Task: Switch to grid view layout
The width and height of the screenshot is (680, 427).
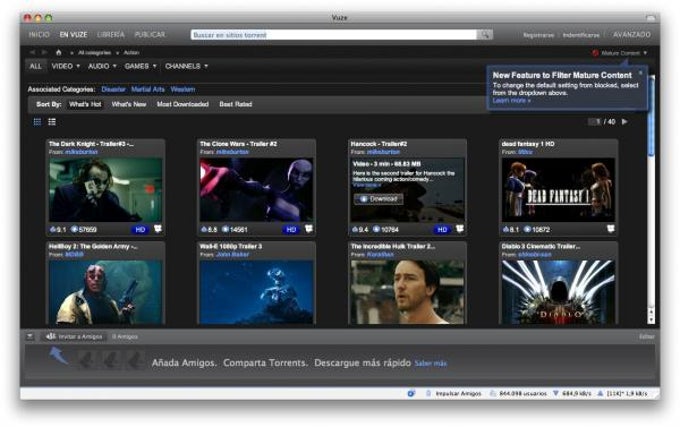Action: point(38,122)
